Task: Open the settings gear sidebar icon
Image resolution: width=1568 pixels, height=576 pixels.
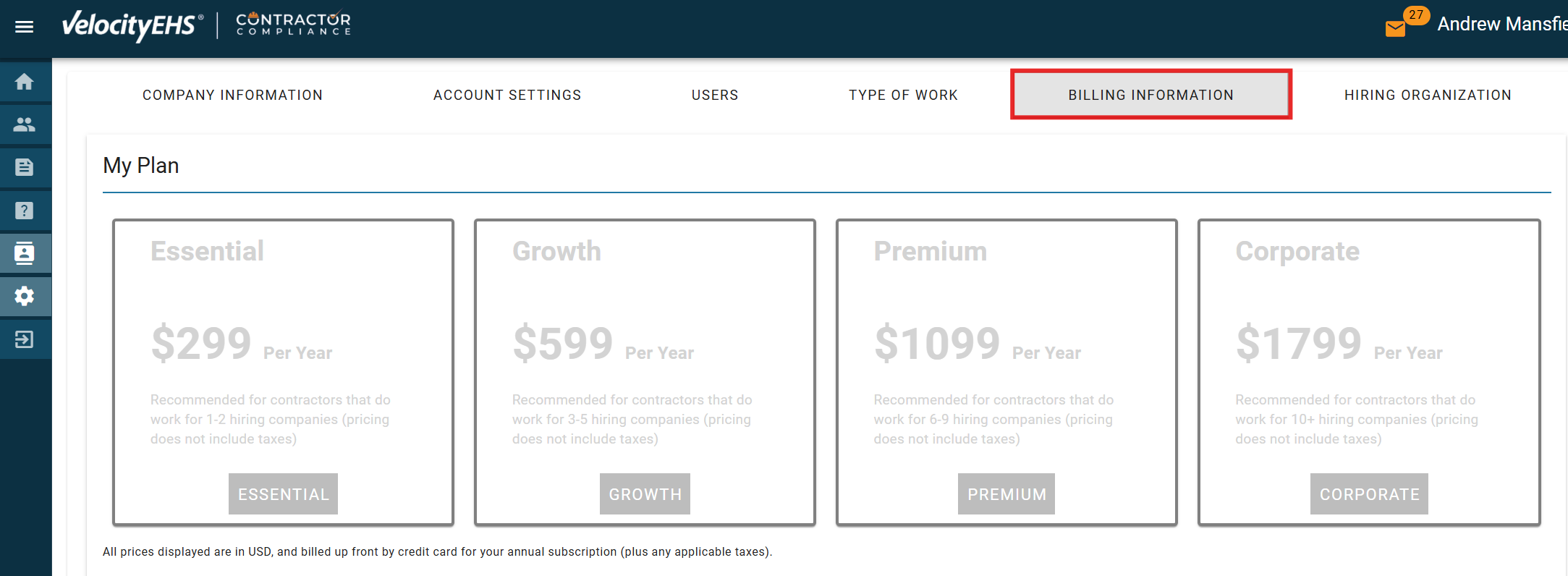Action: [25, 296]
